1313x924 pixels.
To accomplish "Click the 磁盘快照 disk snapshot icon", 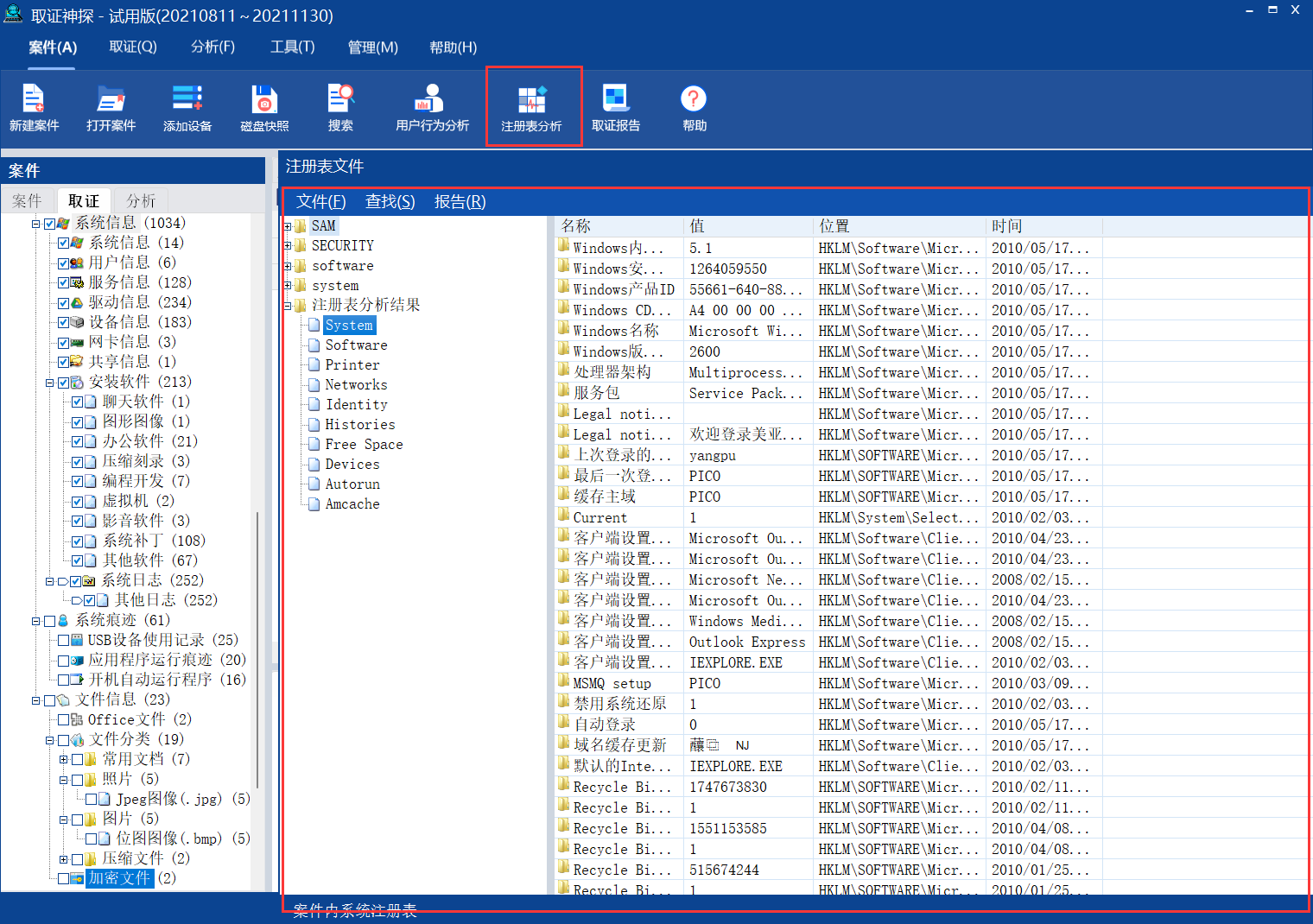I will [264, 108].
